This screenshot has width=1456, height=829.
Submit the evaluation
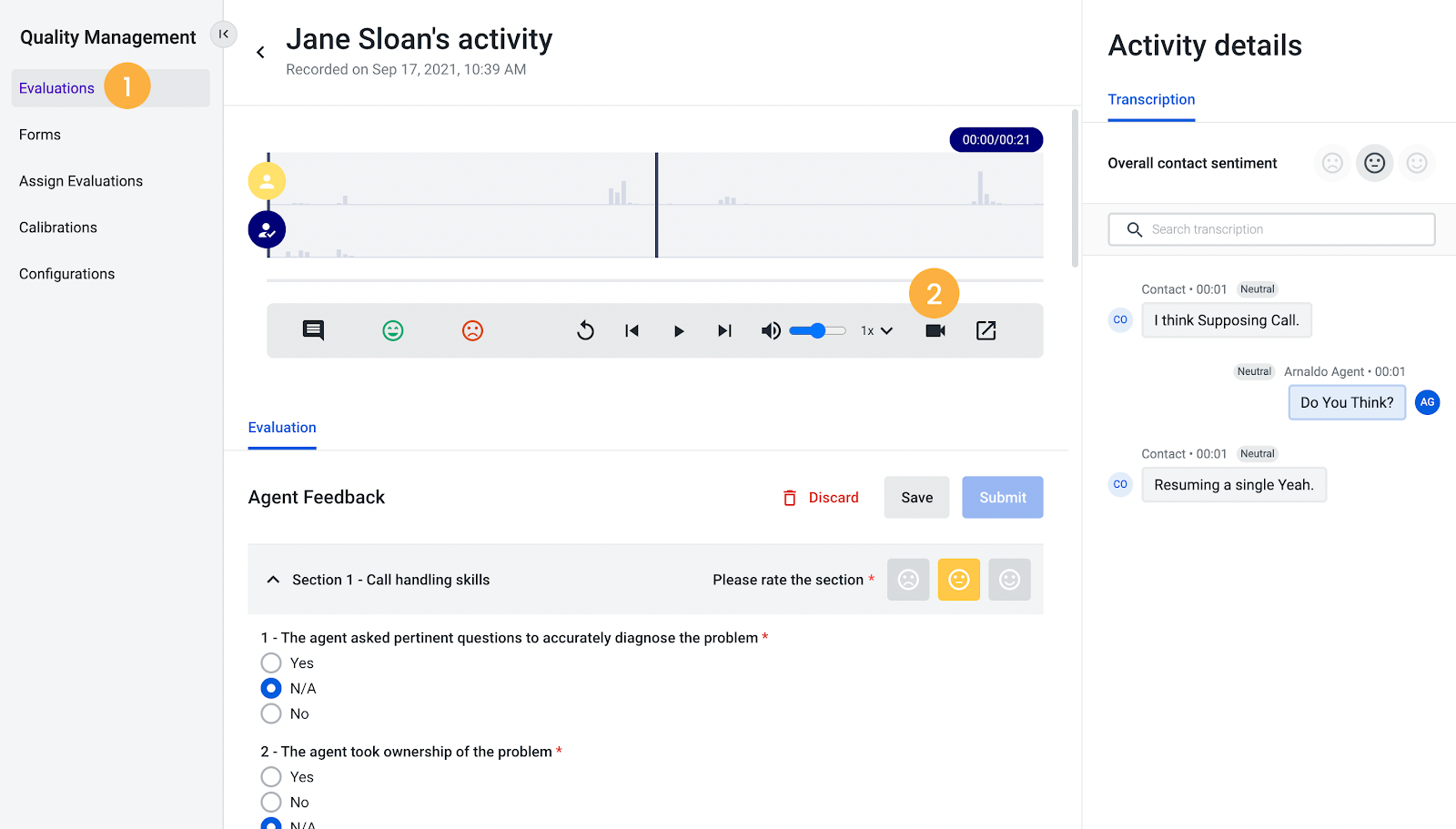[x=1003, y=498]
